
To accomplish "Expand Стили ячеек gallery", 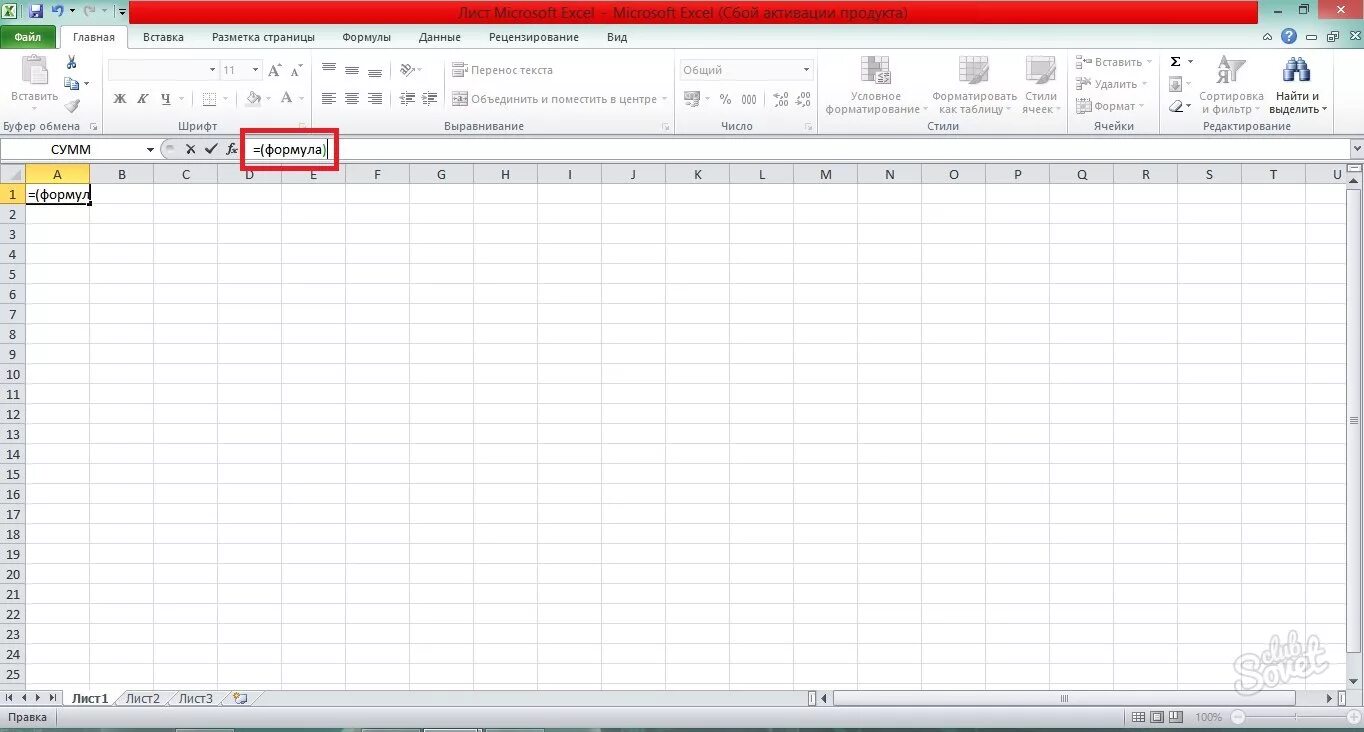I will [x=1040, y=85].
